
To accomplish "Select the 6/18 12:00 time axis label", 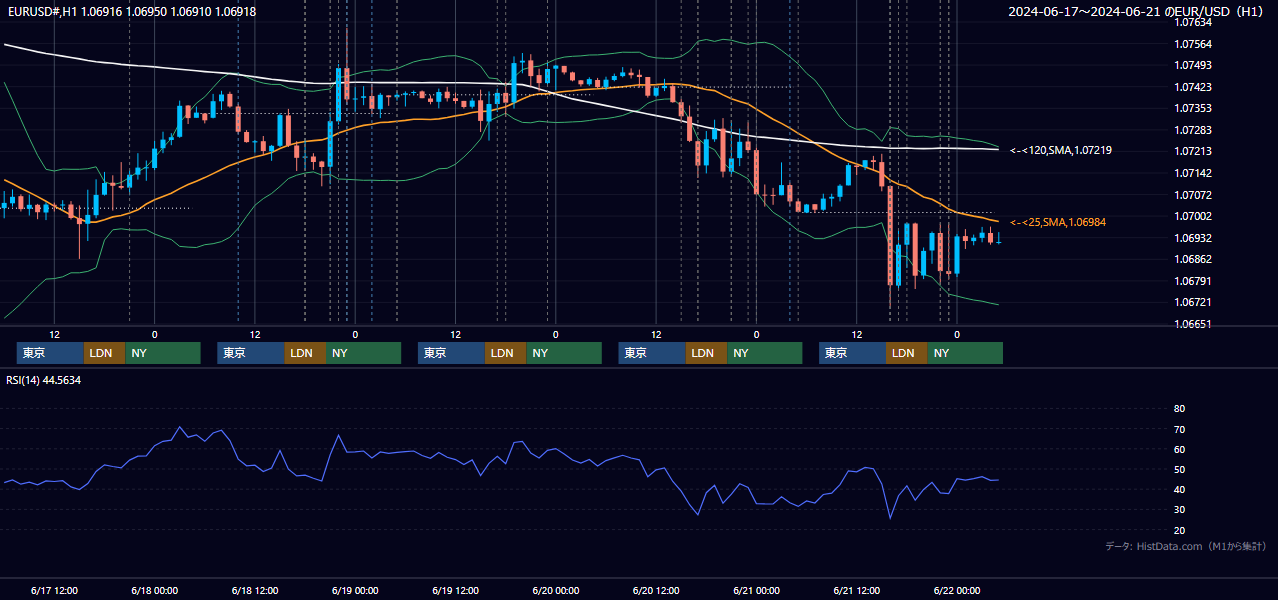I will pyautogui.click(x=255, y=591).
